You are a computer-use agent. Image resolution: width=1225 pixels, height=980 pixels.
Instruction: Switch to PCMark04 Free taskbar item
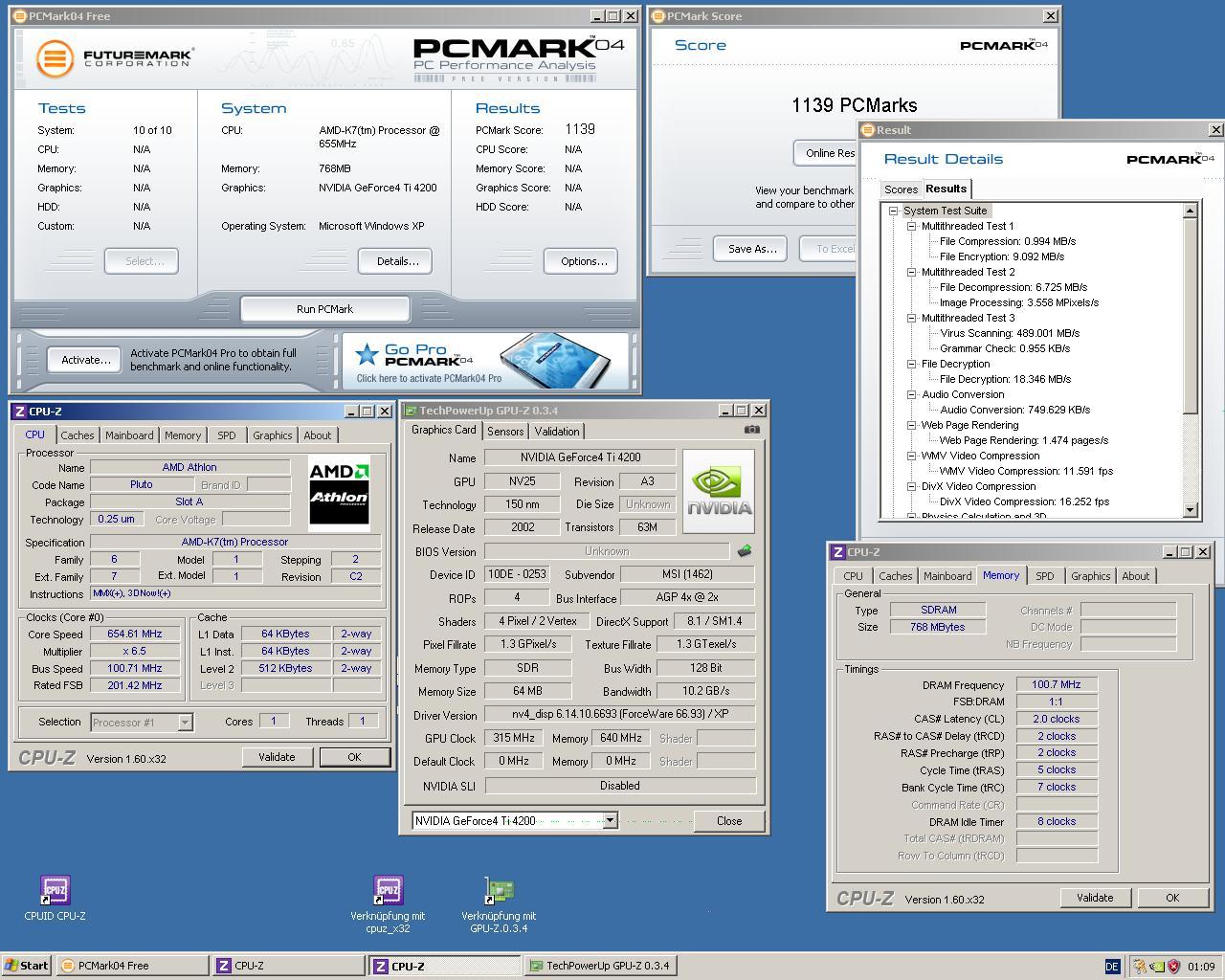(x=132, y=966)
